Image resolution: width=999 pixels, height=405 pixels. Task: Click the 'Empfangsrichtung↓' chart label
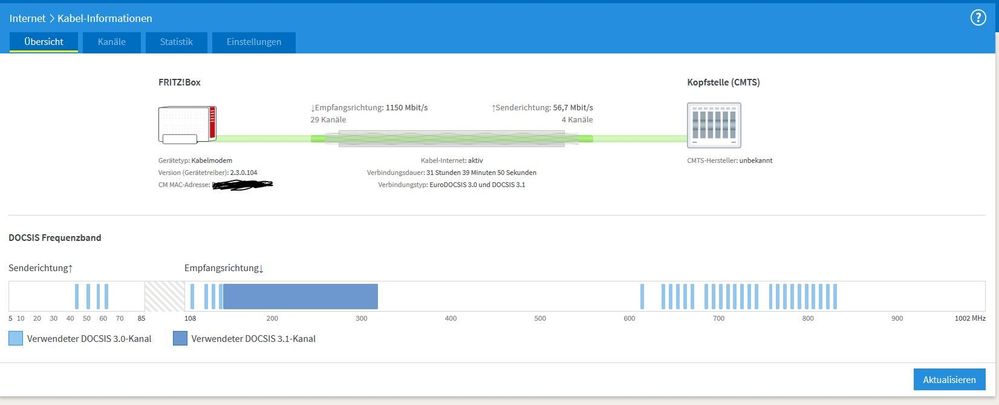pos(224,269)
